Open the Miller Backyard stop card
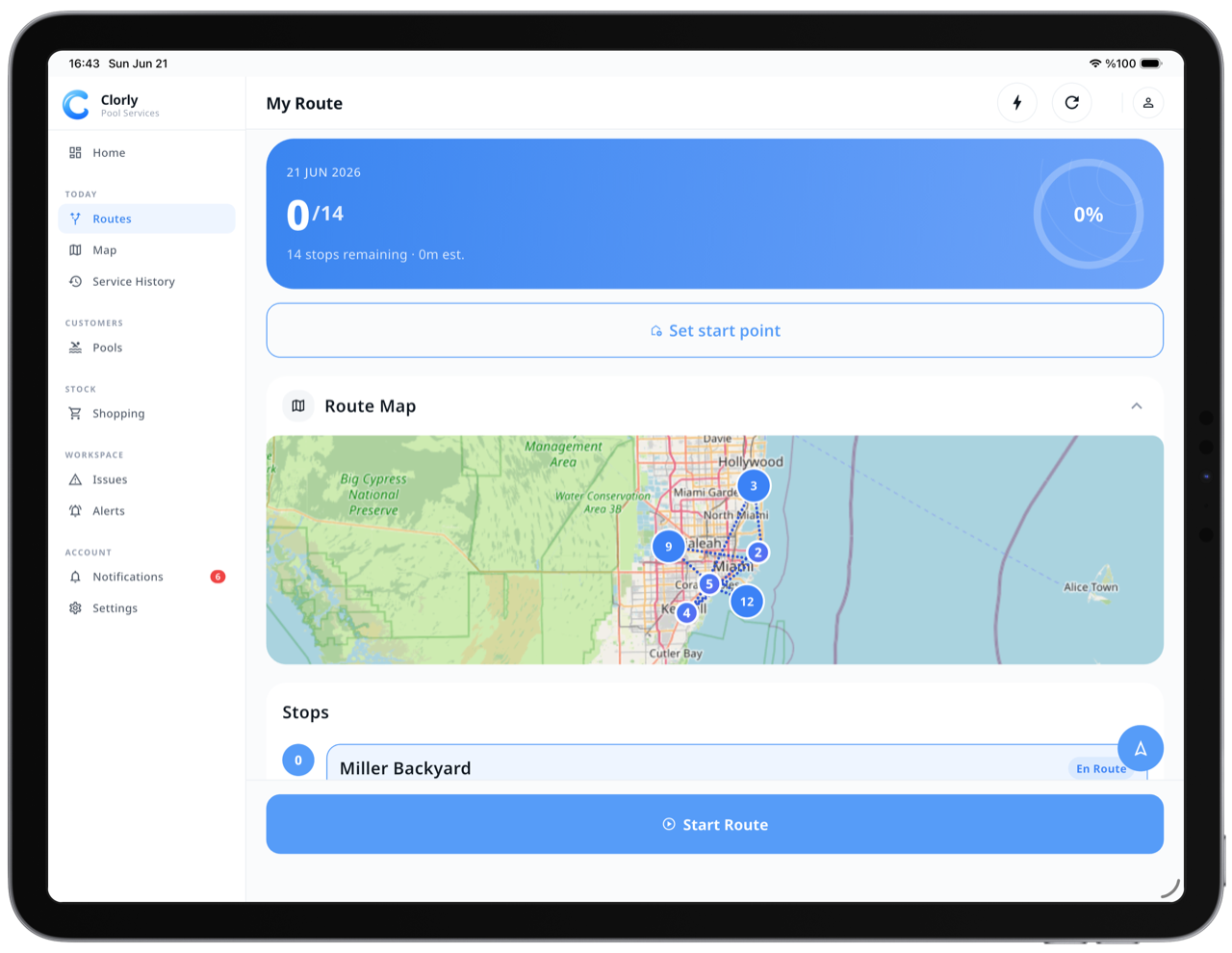Viewport: 1232px width, 953px height. point(736,762)
